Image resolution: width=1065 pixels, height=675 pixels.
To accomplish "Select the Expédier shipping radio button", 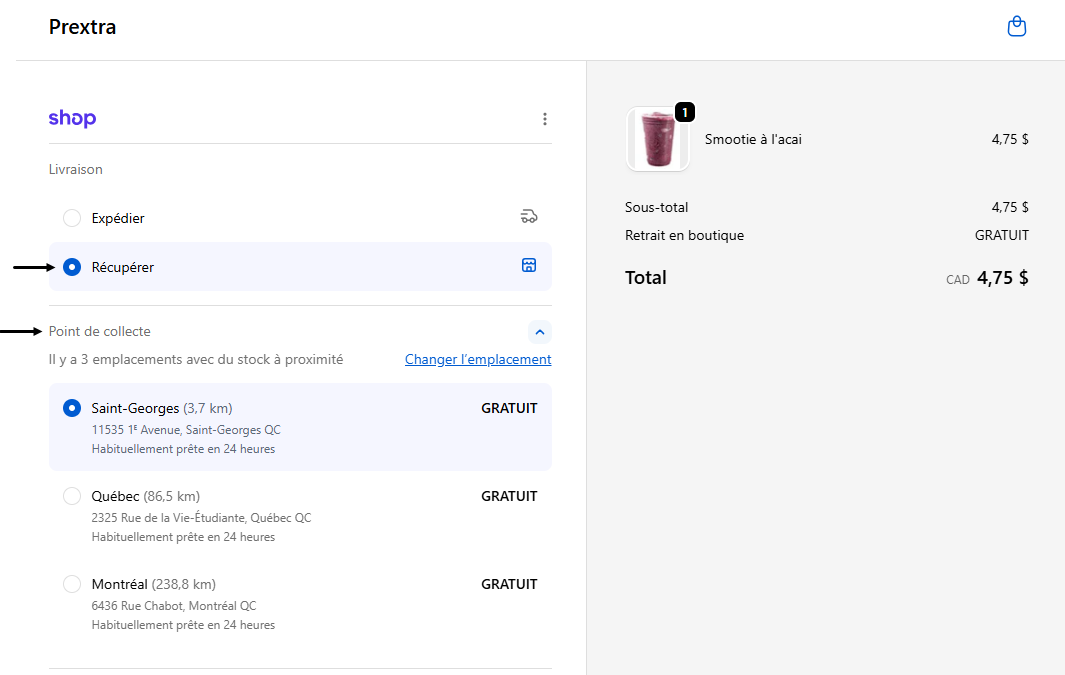I will (72, 218).
